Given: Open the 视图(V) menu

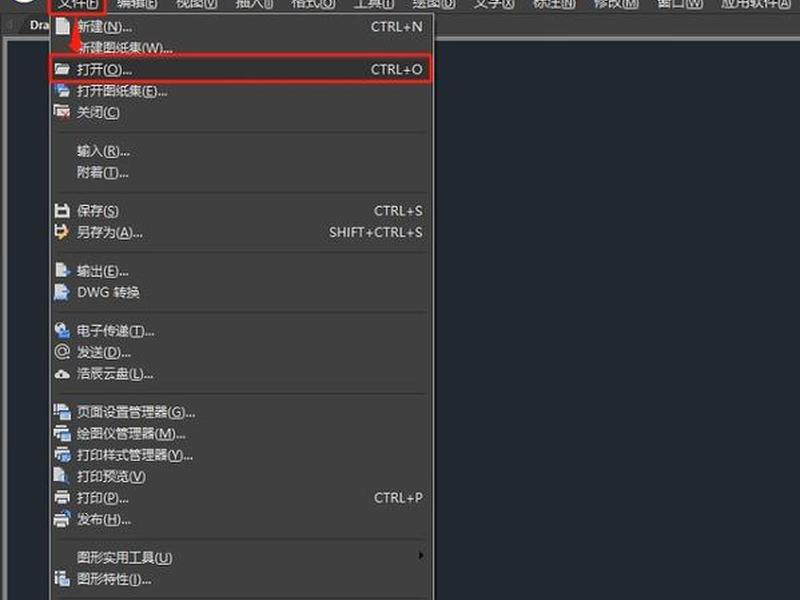Looking at the screenshot, I should [196, 4].
